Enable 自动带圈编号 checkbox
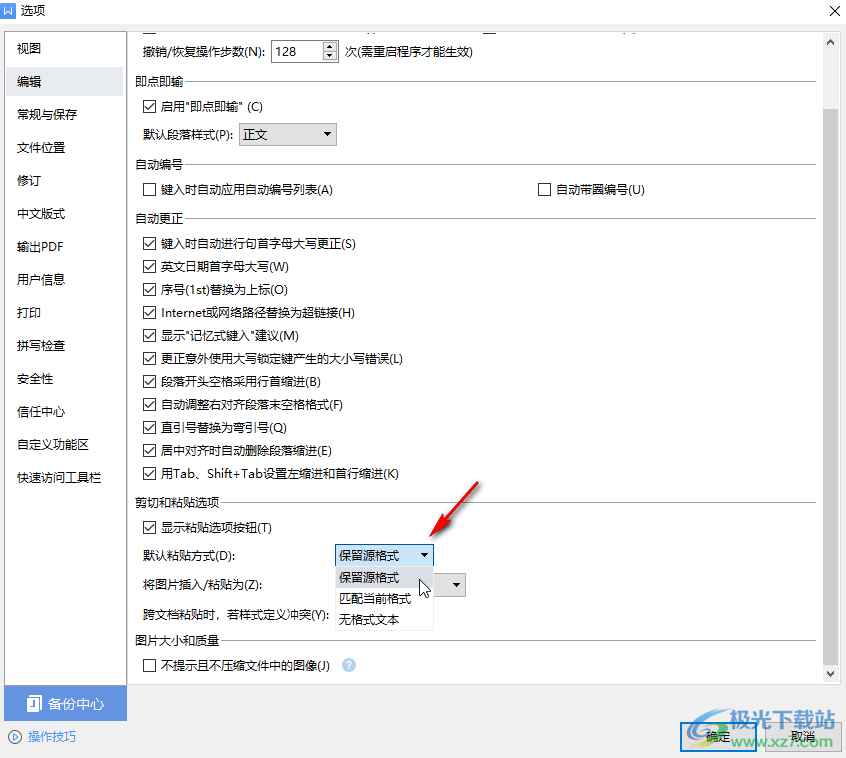Image resolution: width=846 pixels, height=758 pixels. (544, 190)
